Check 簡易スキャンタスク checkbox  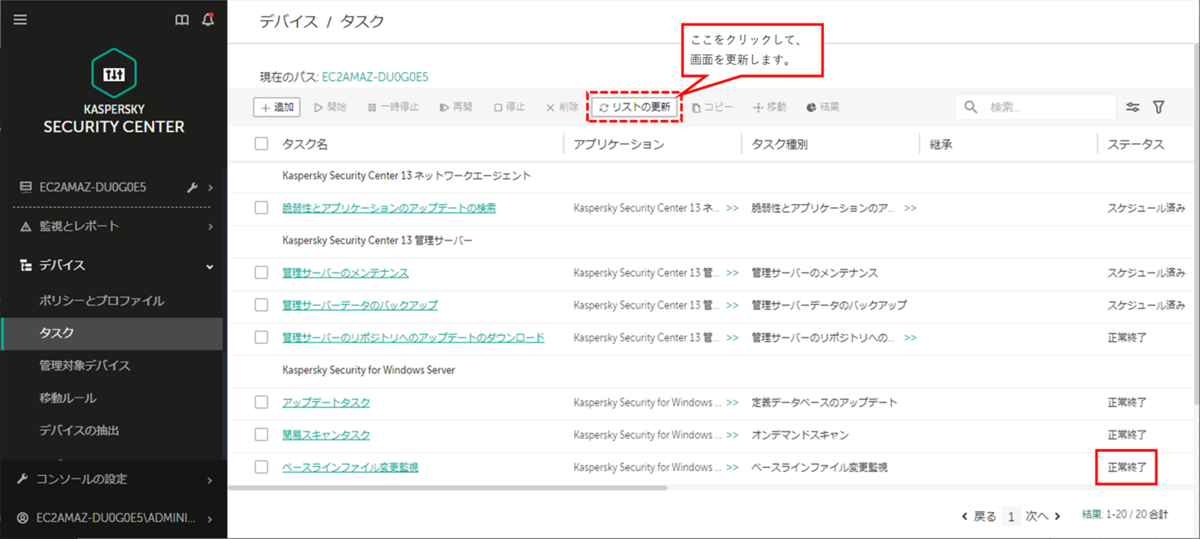point(261,435)
